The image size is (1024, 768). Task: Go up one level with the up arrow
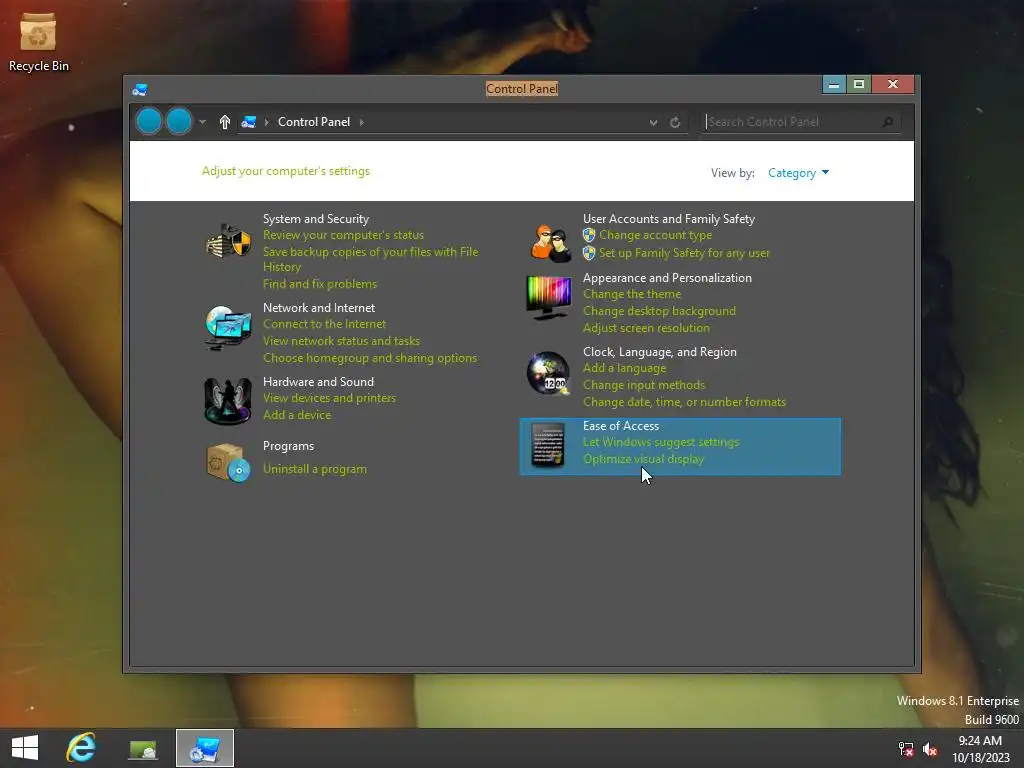[225, 122]
